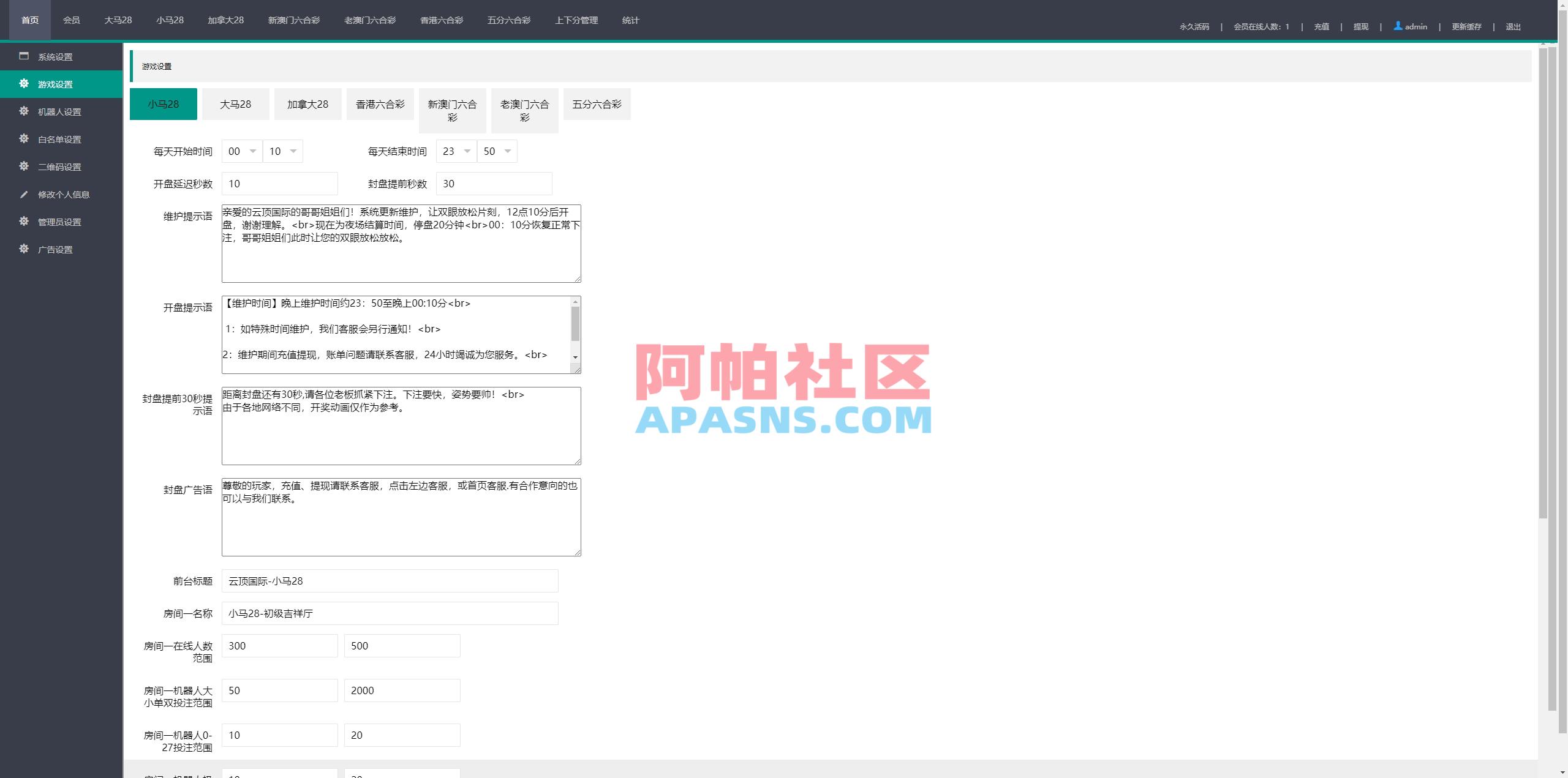Open 上下分管理 from the navigation bar
This screenshot has height=778, width=1568.
(x=576, y=20)
